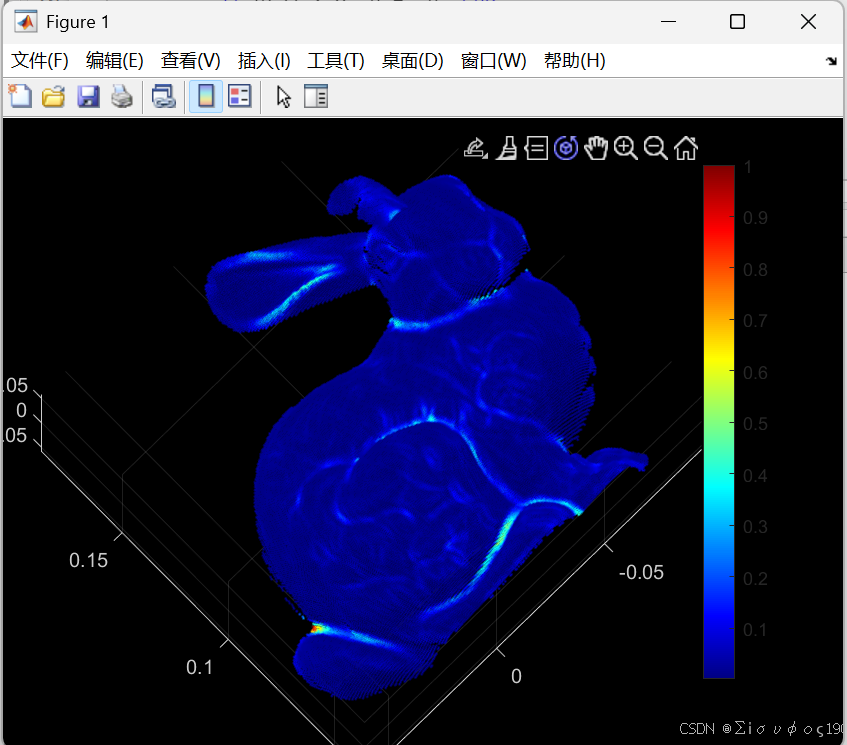Save figure using the floppy disk icon
847x745 pixels.
88,97
